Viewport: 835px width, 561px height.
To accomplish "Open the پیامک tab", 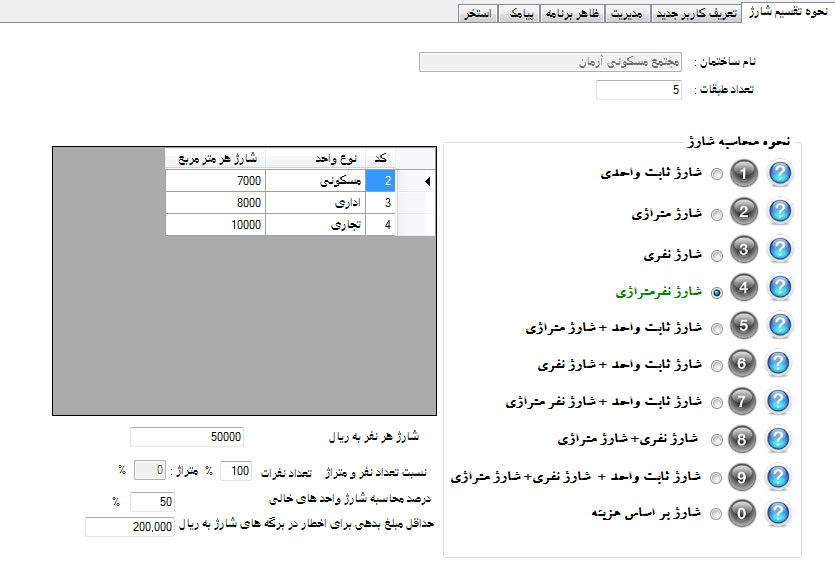I will tap(519, 13).
